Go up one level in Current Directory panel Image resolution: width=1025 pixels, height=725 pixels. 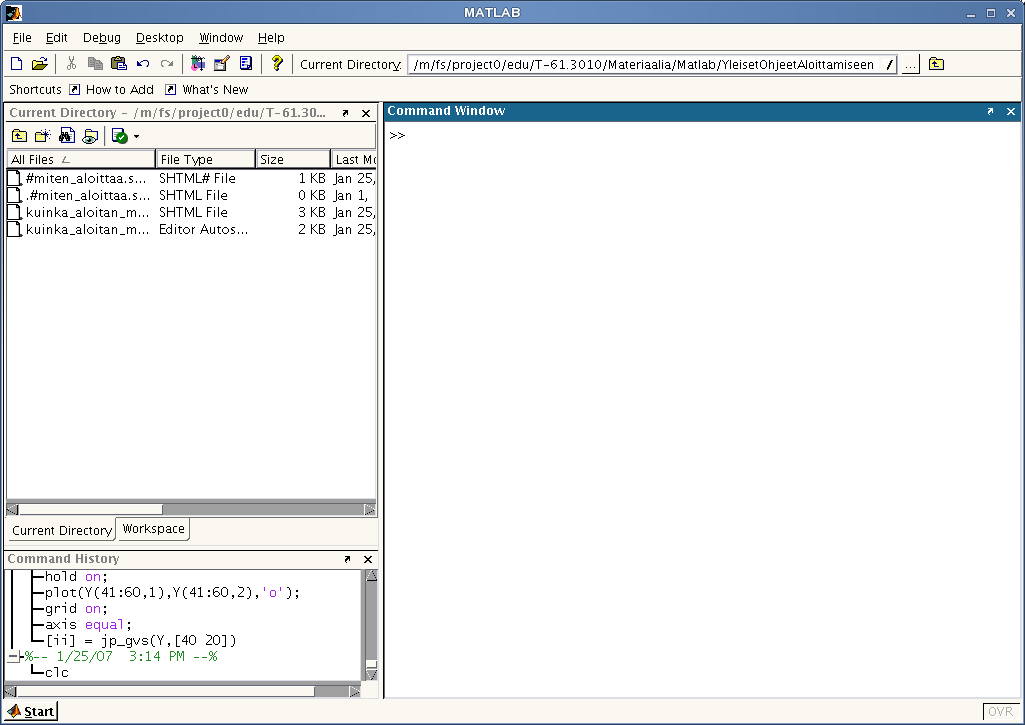pos(19,136)
